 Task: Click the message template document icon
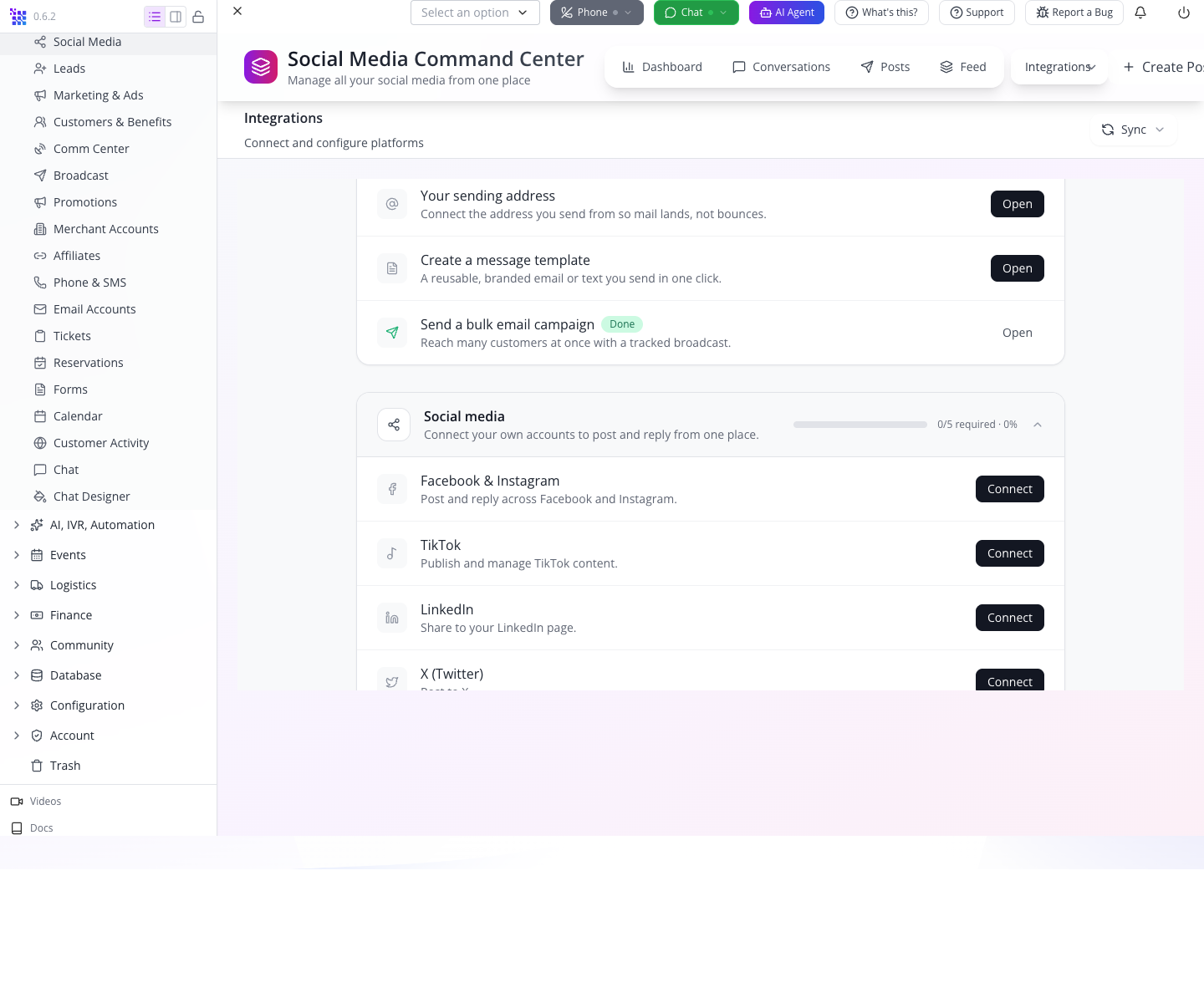tap(392, 268)
